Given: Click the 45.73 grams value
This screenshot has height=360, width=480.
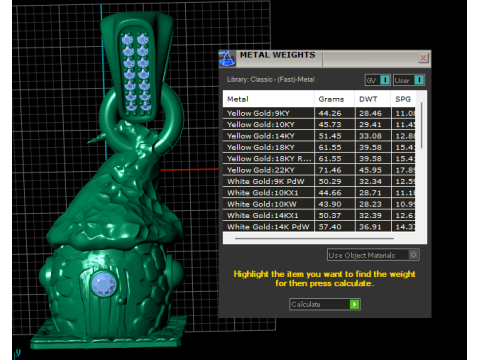Looking at the screenshot, I should (330, 125).
